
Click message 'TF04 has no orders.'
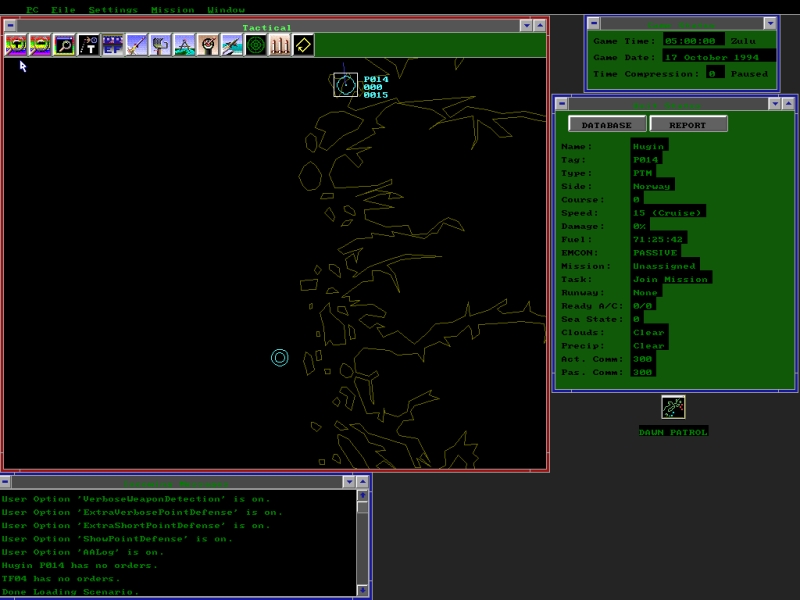[x=60, y=579]
